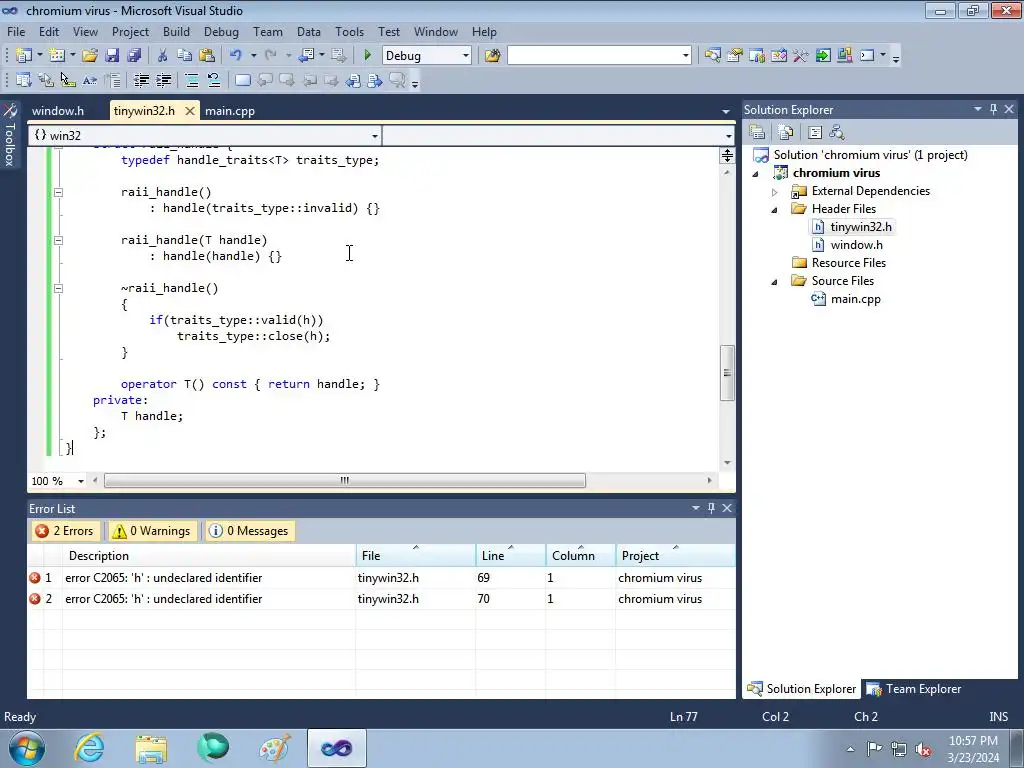Undo the last edit with the Undo icon

point(236,56)
